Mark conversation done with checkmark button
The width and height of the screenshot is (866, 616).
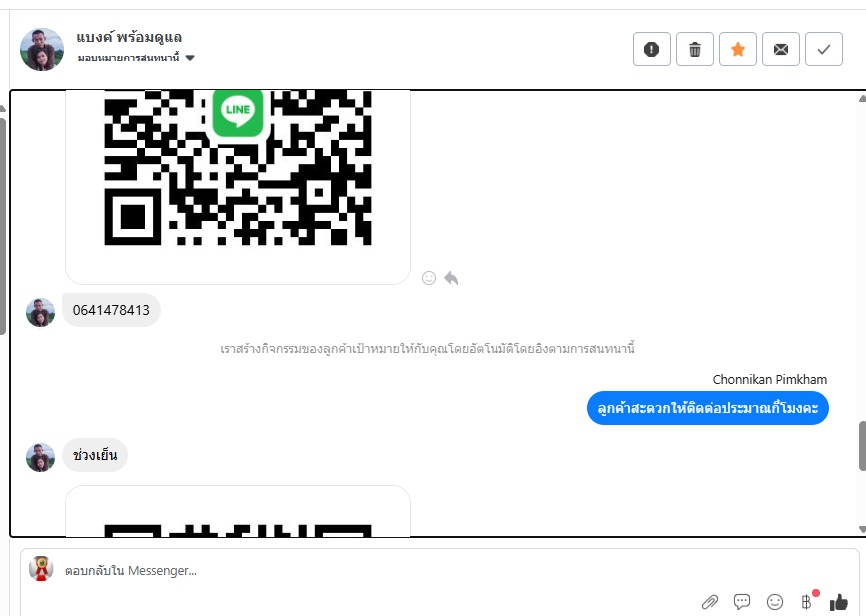824,49
